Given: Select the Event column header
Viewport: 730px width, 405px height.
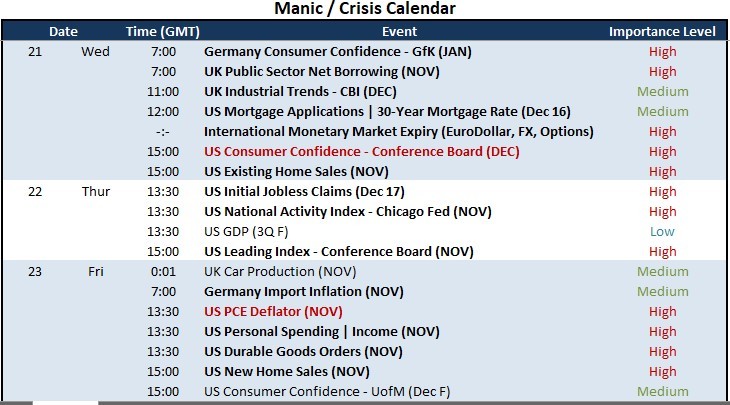Looking at the screenshot, I should (x=399, y=32).
